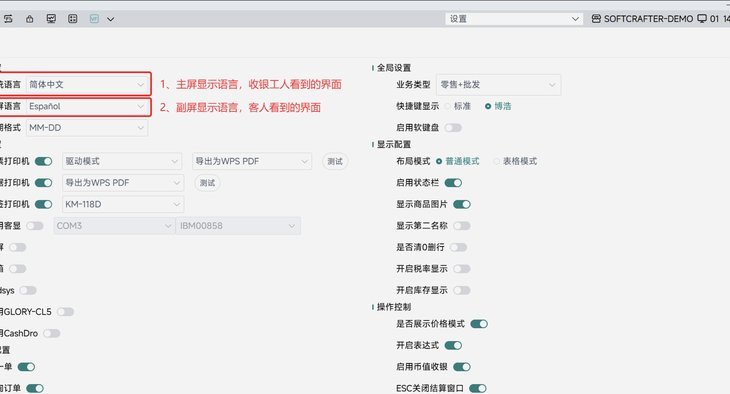The width and height of the screenshot is (730, 394).
Task: Enable the 启用软键盘 switch
Action: (x=453, y=128)
